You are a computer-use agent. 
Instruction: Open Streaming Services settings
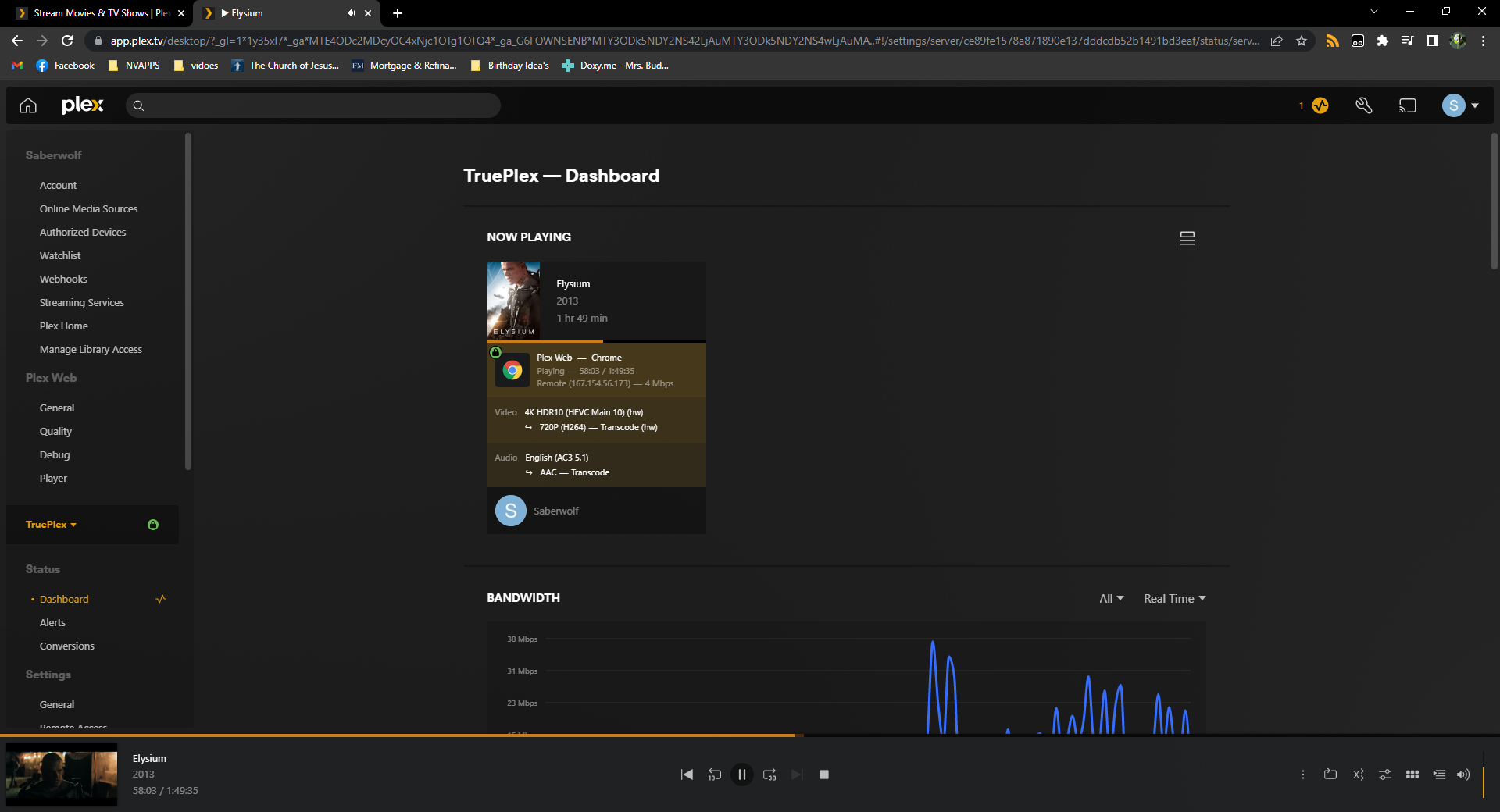pyautogui.click(x=82, y=303)
